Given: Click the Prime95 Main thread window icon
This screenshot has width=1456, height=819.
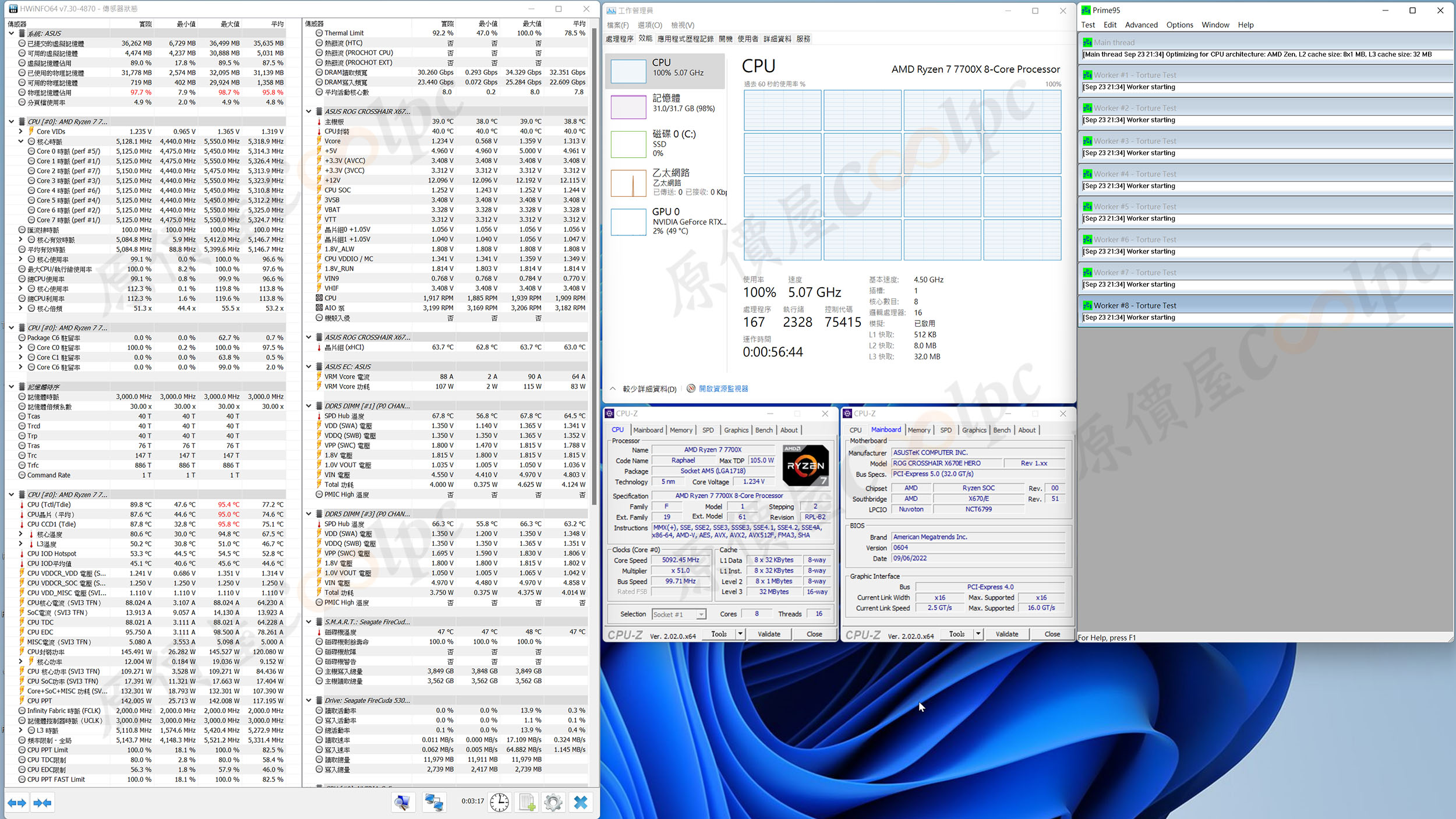Looking at the screenshot, I should point(1087,43).
